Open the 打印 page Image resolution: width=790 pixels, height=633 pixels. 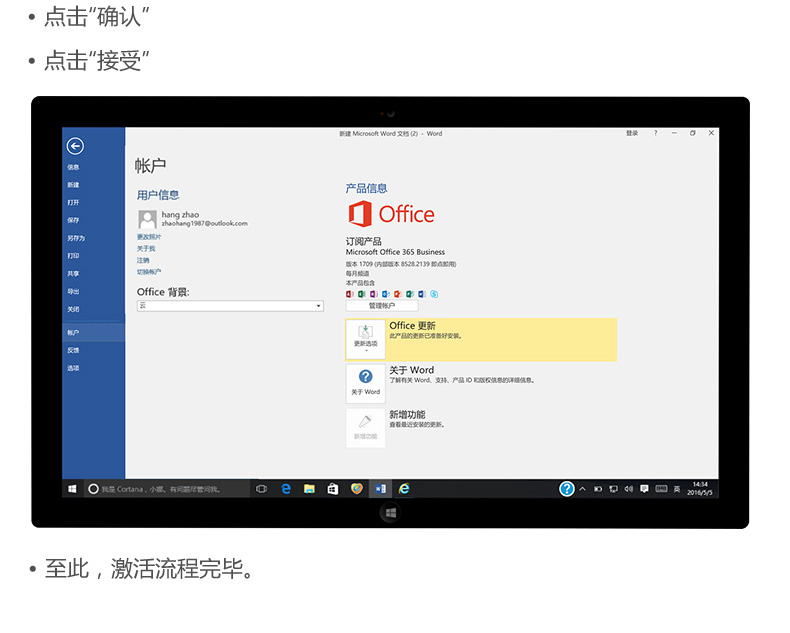click(x=73, y=256)
